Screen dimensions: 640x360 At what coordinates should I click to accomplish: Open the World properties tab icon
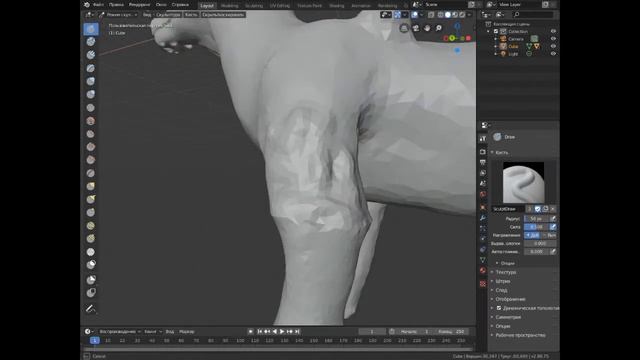[x=483, y=195]
